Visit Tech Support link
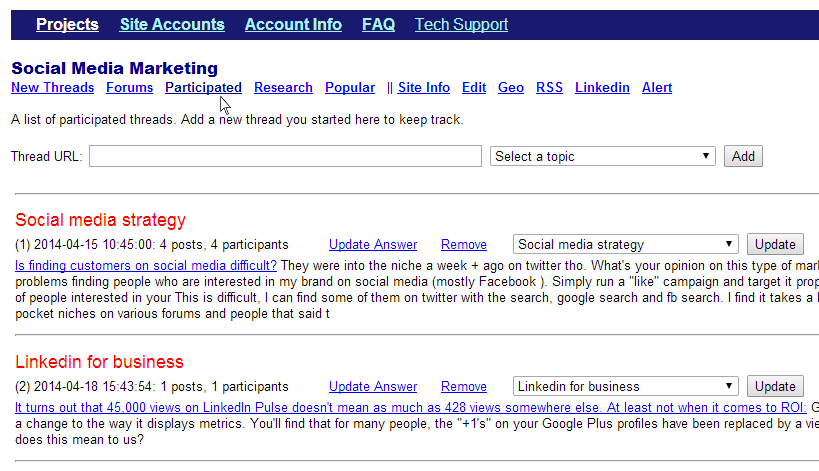 (x=461, y=25)
